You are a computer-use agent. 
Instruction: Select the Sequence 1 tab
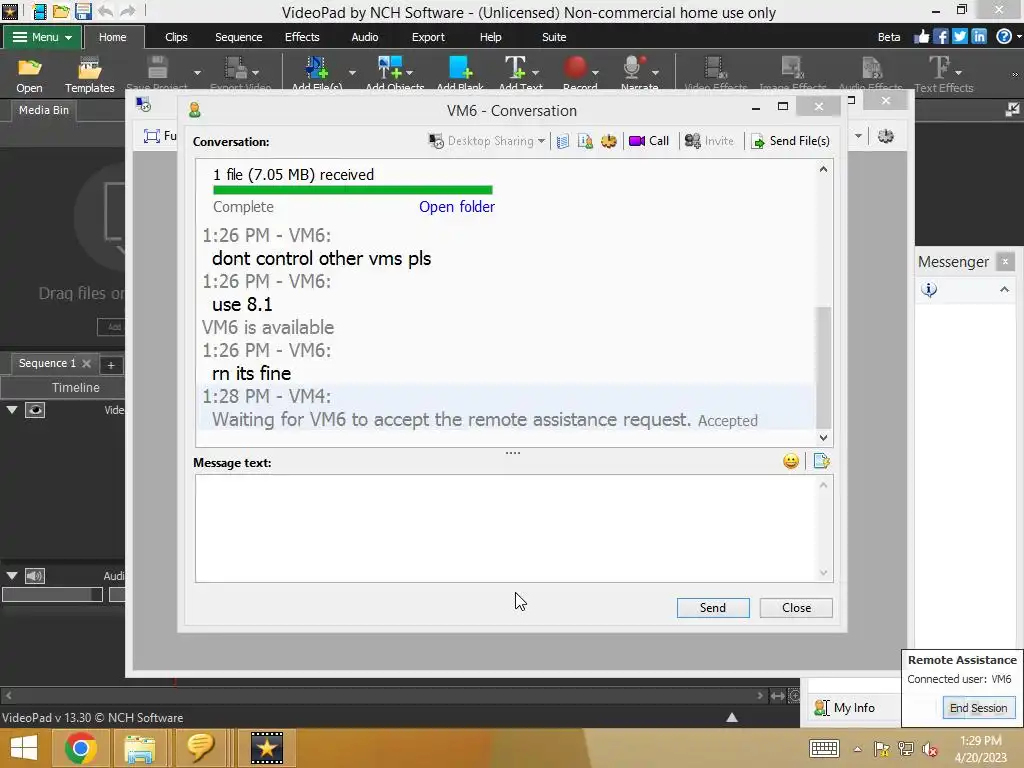pos(47,363)
